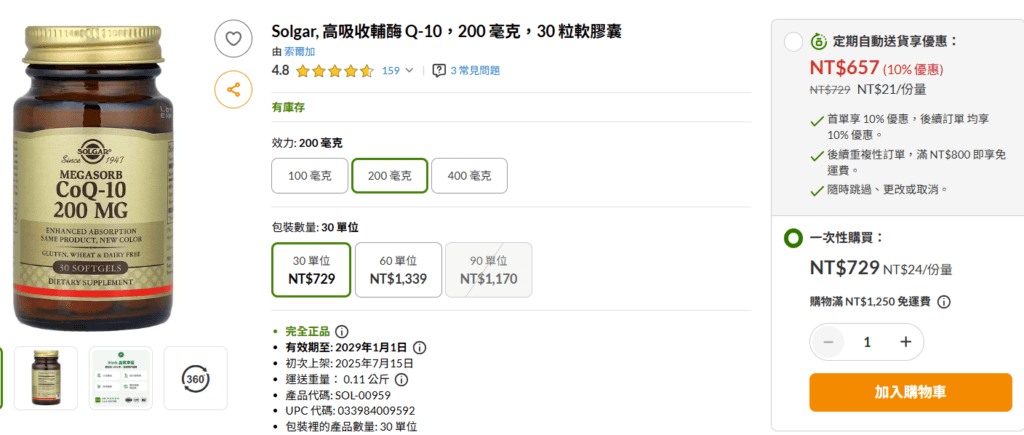Add product to wishlist with heart icon

233,39
